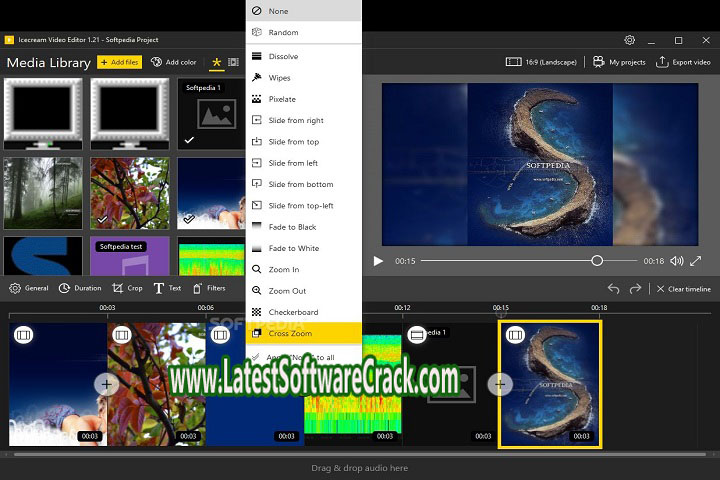Viewport: 720px width, 480px height.
Task: Select Softpedia 1 image item in library
Action: point(211,113)
